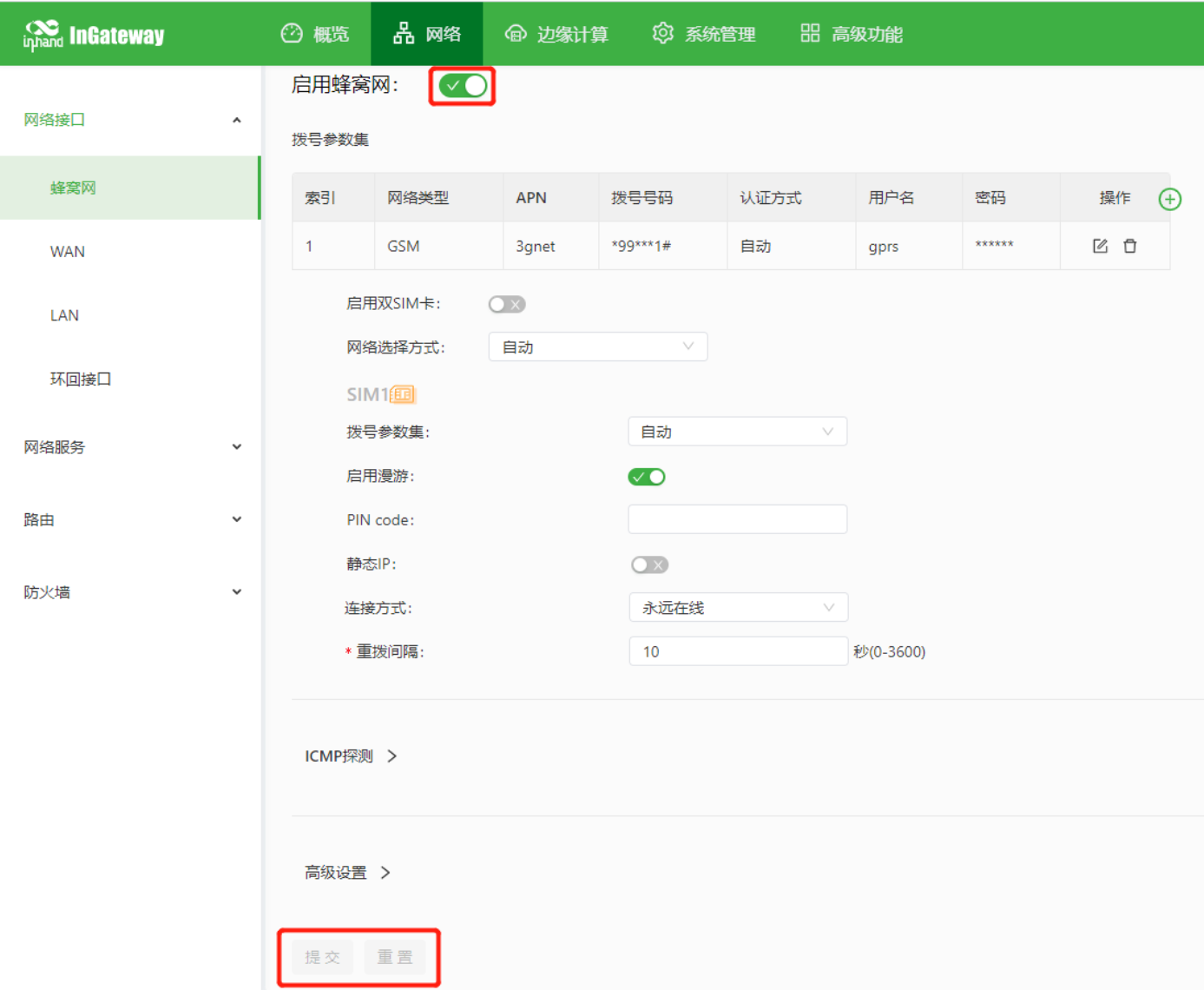Select 蜂窝网 in the sidebar

tap(130, 188)
